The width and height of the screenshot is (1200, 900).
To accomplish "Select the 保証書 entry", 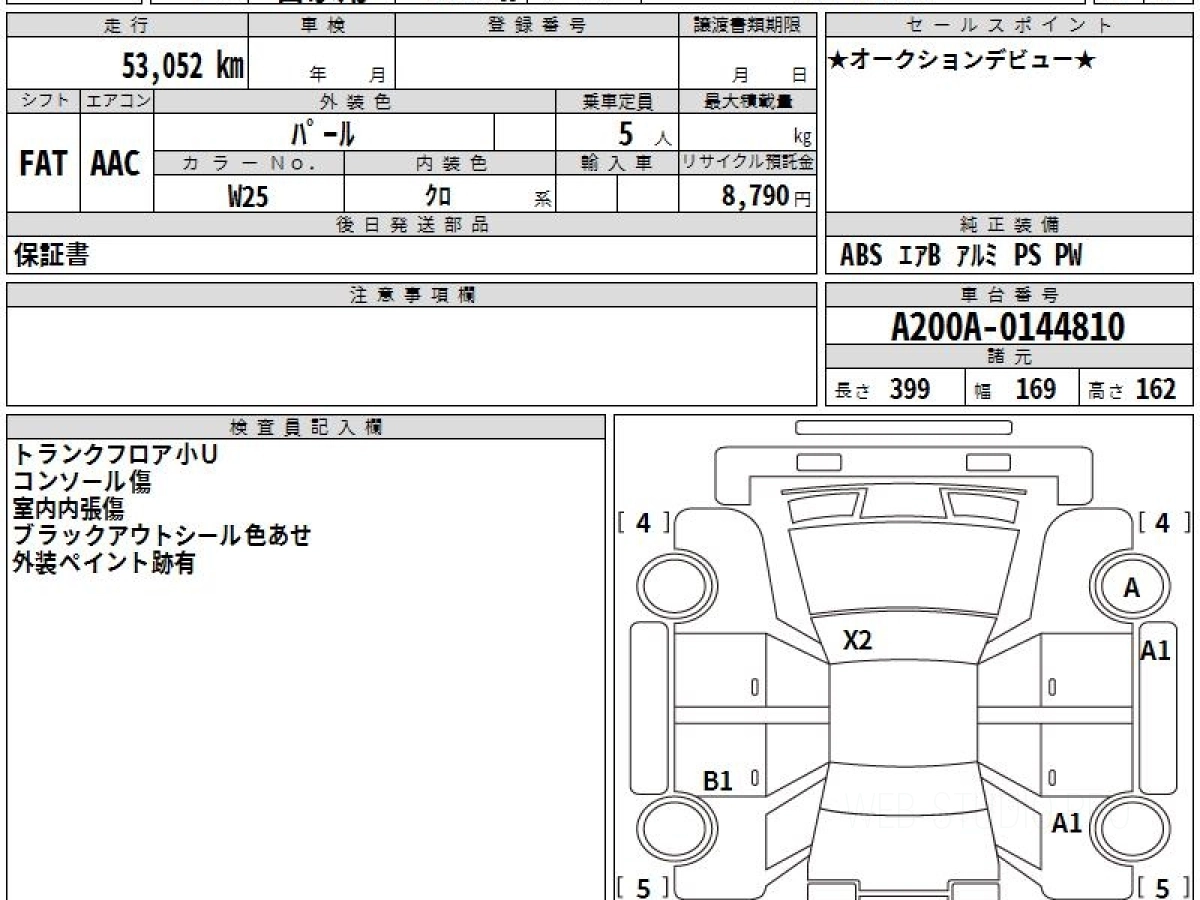I will pyautogui.click(x=51, y=255).
